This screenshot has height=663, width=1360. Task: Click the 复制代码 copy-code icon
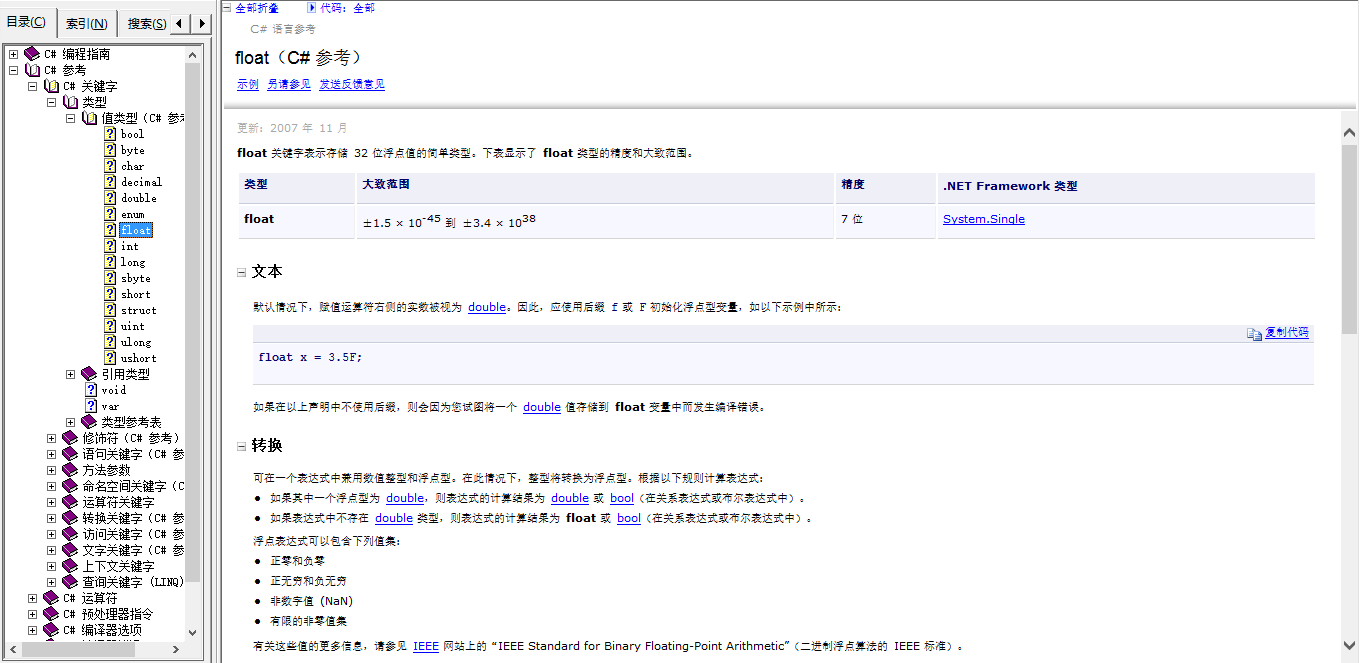pyautogui.click(x=1255, y=334)
